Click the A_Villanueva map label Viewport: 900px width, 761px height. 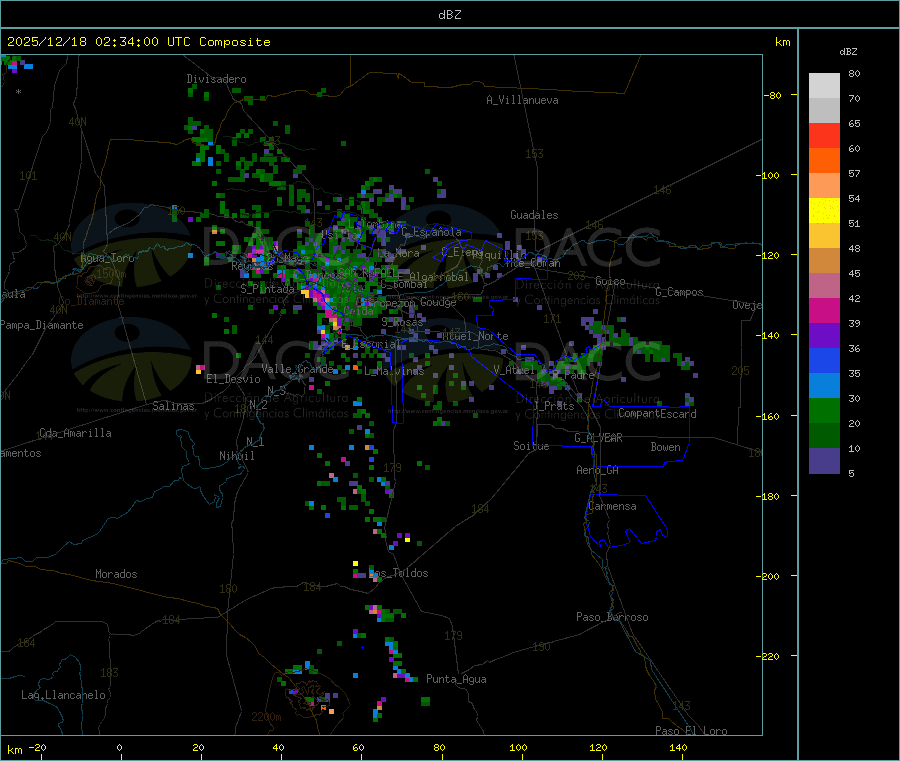click(522, 100)
